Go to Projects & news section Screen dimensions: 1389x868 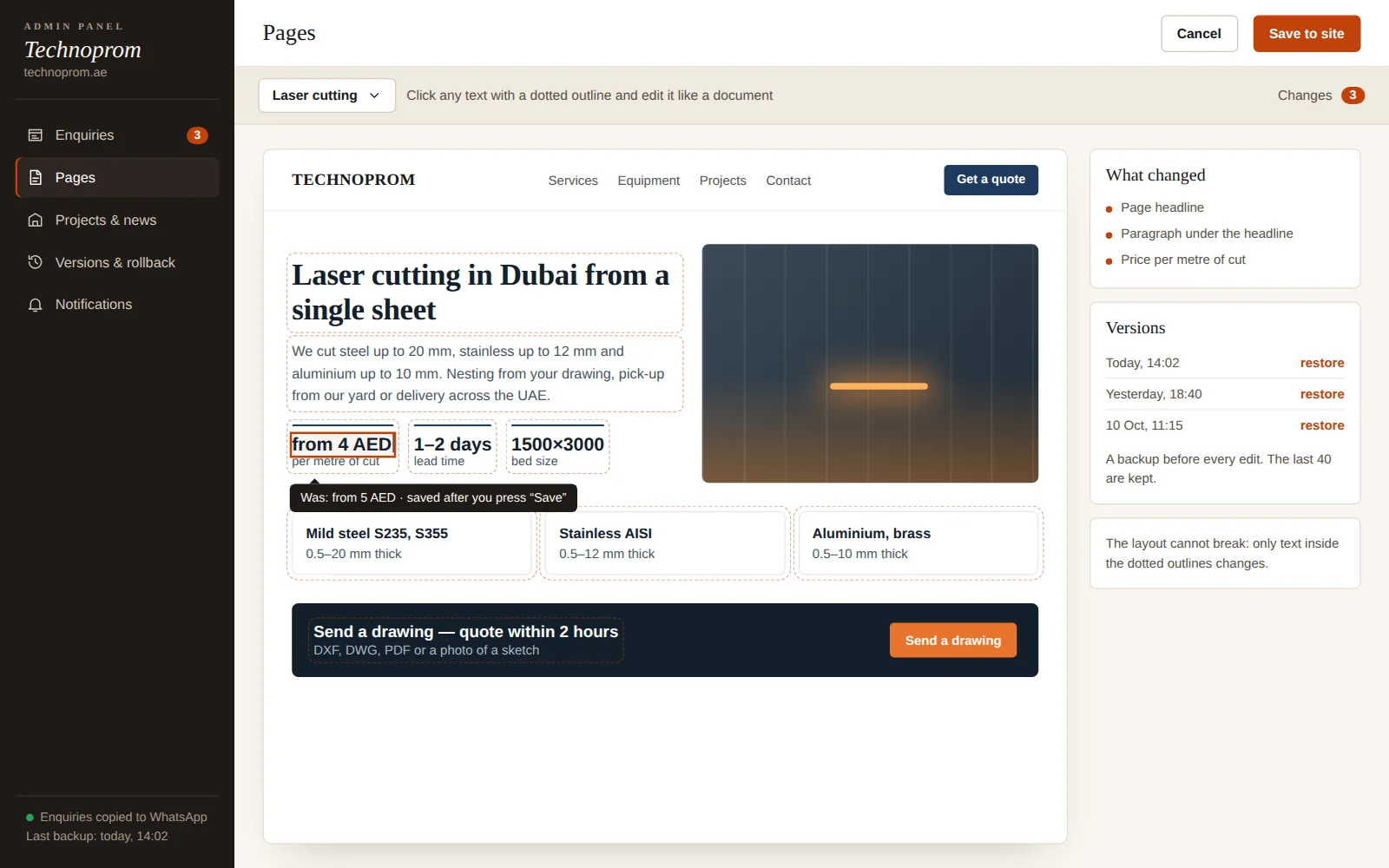tap(117, 220)
